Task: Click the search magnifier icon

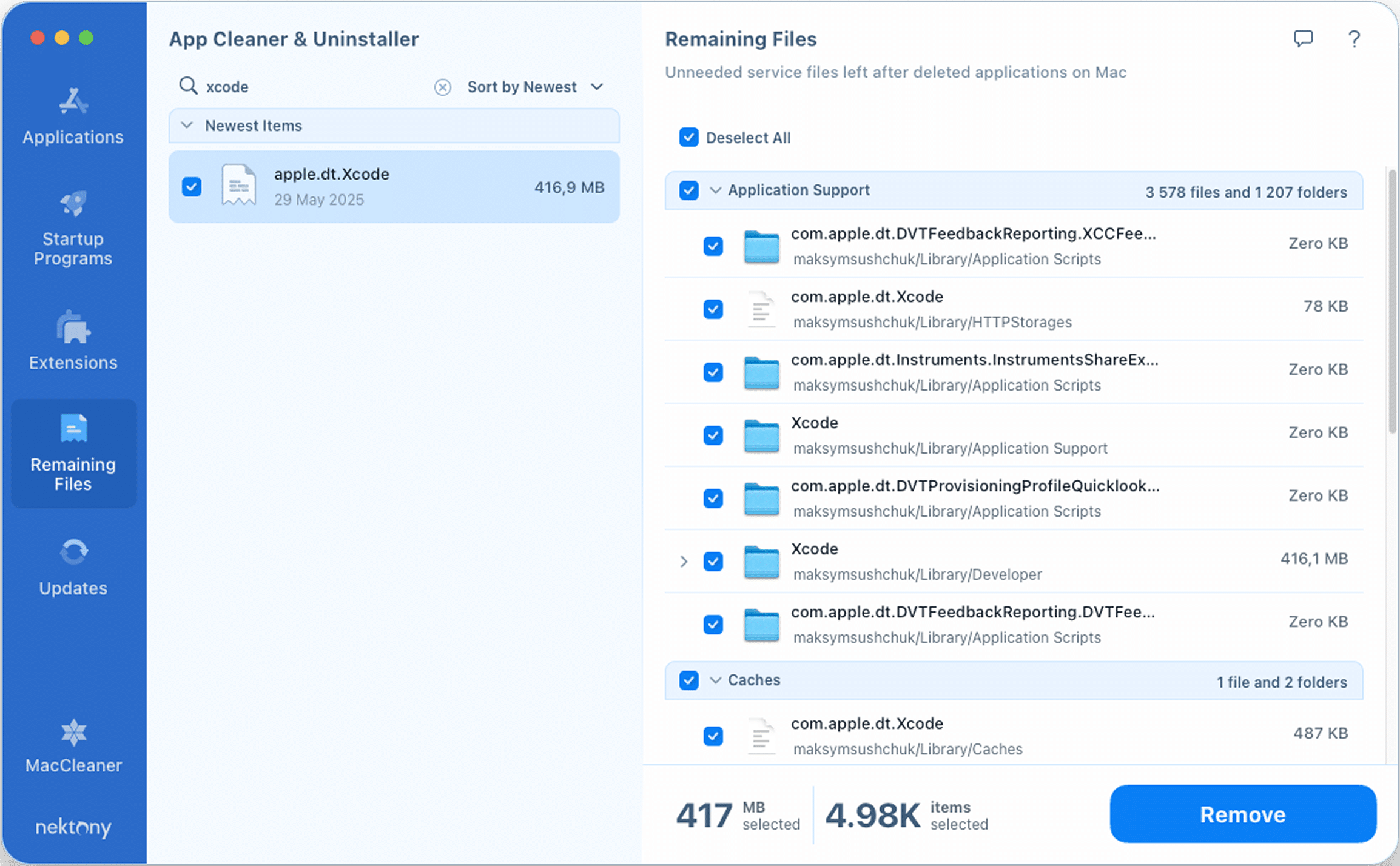Action: tap(188, 86)
